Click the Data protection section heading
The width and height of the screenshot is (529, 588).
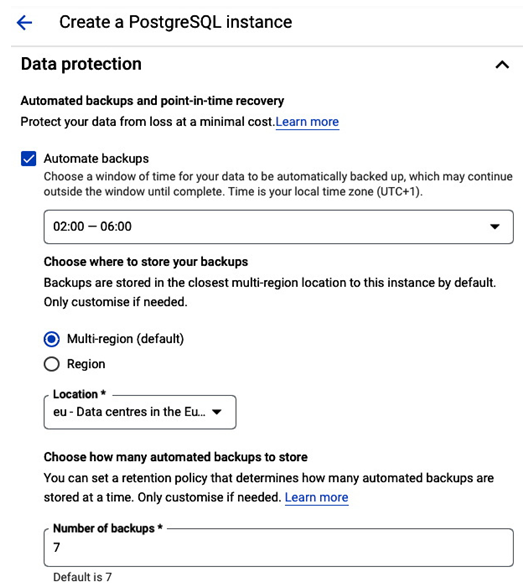[81, 64]
